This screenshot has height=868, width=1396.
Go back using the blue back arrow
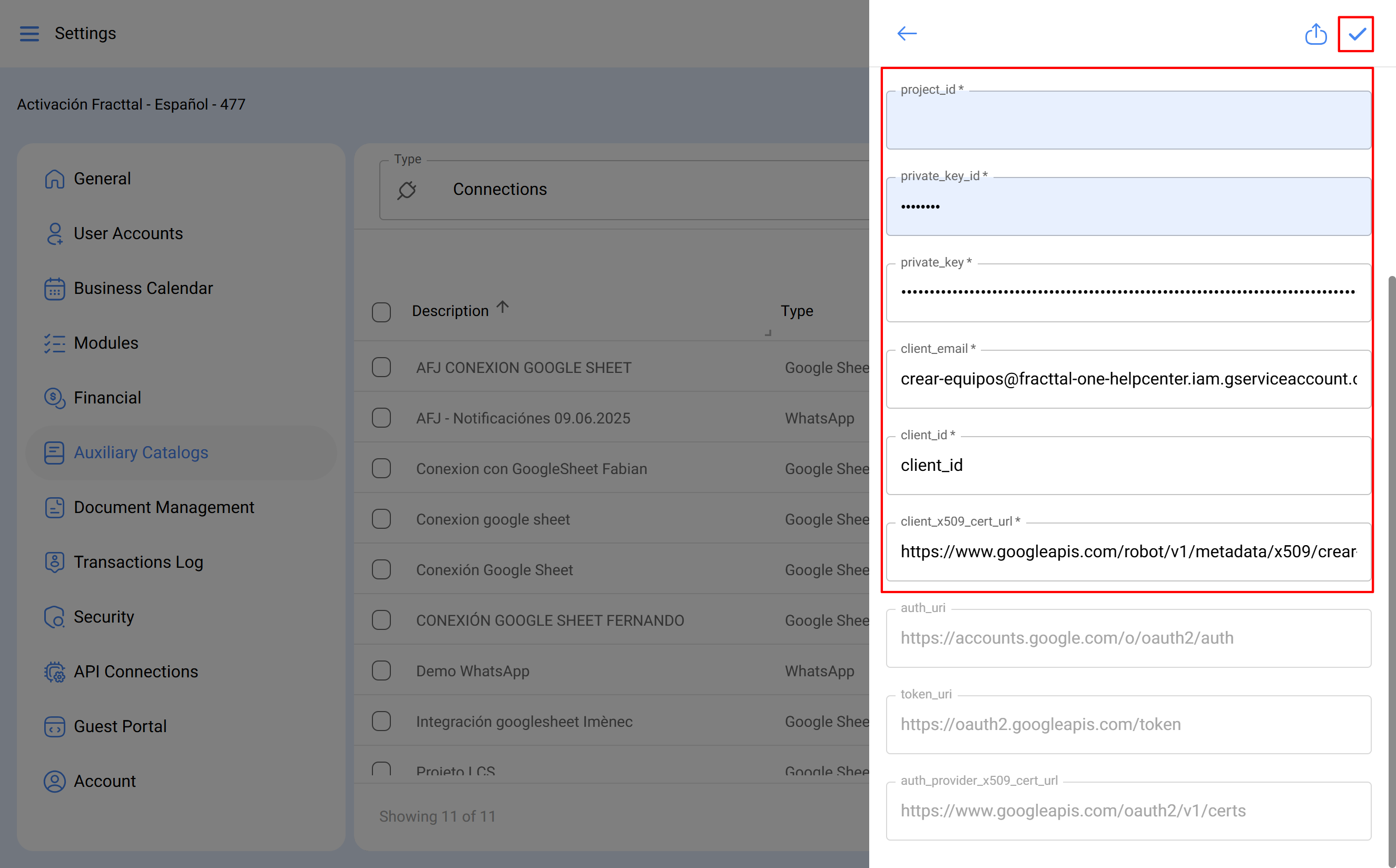click(x=907, y=33)
